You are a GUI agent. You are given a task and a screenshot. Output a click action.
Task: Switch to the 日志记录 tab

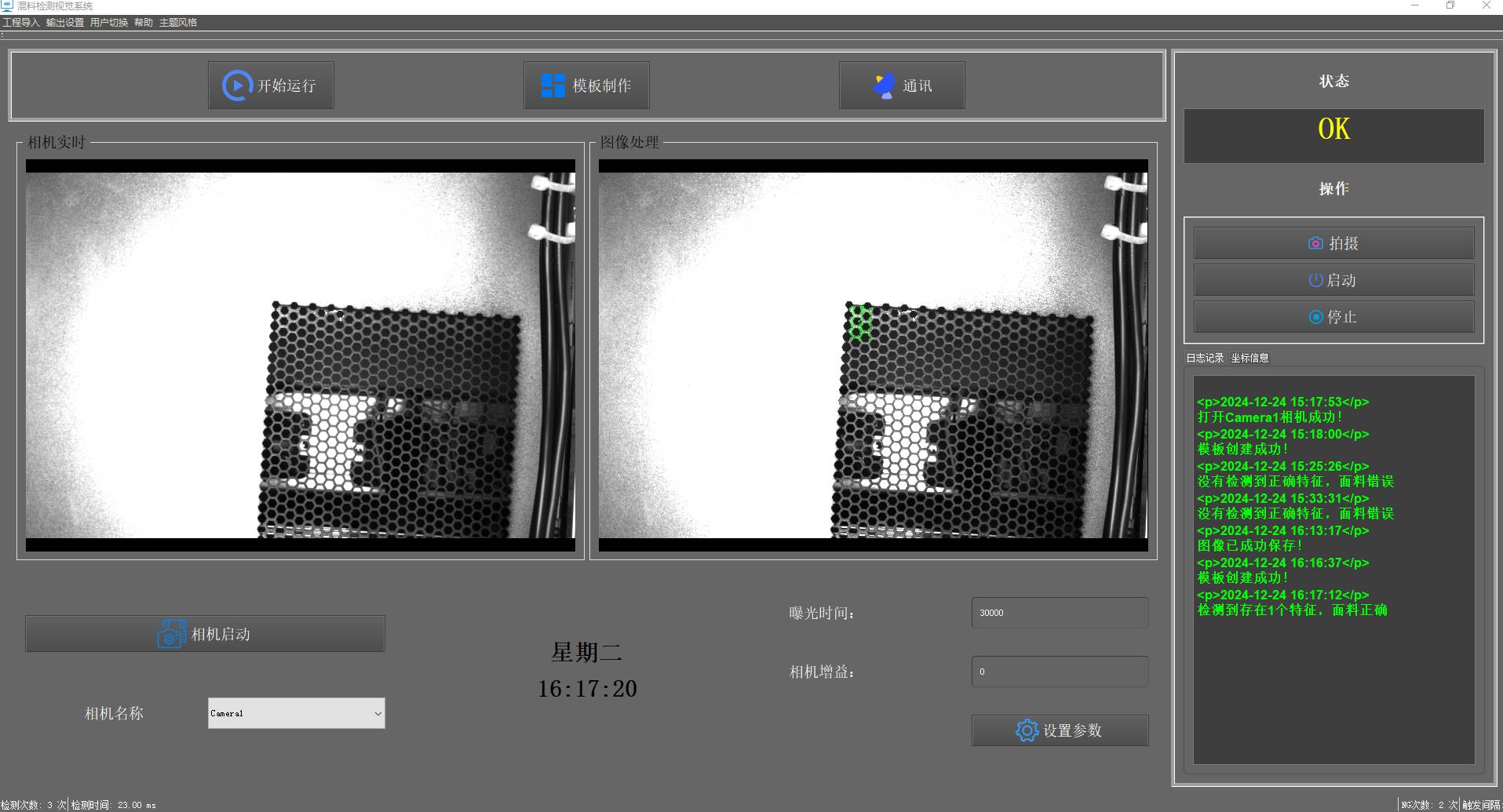[x=1205, y=358]
